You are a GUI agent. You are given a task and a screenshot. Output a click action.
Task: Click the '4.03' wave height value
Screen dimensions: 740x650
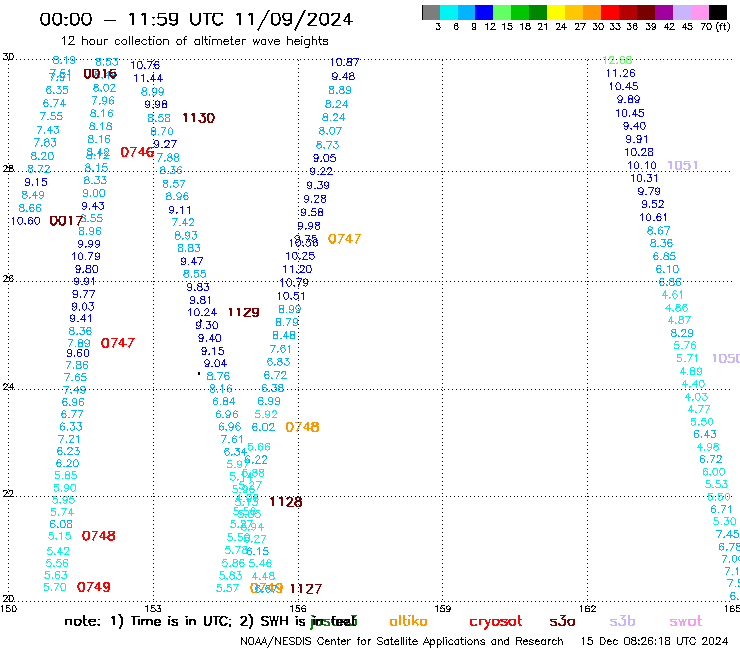point(697,397)
